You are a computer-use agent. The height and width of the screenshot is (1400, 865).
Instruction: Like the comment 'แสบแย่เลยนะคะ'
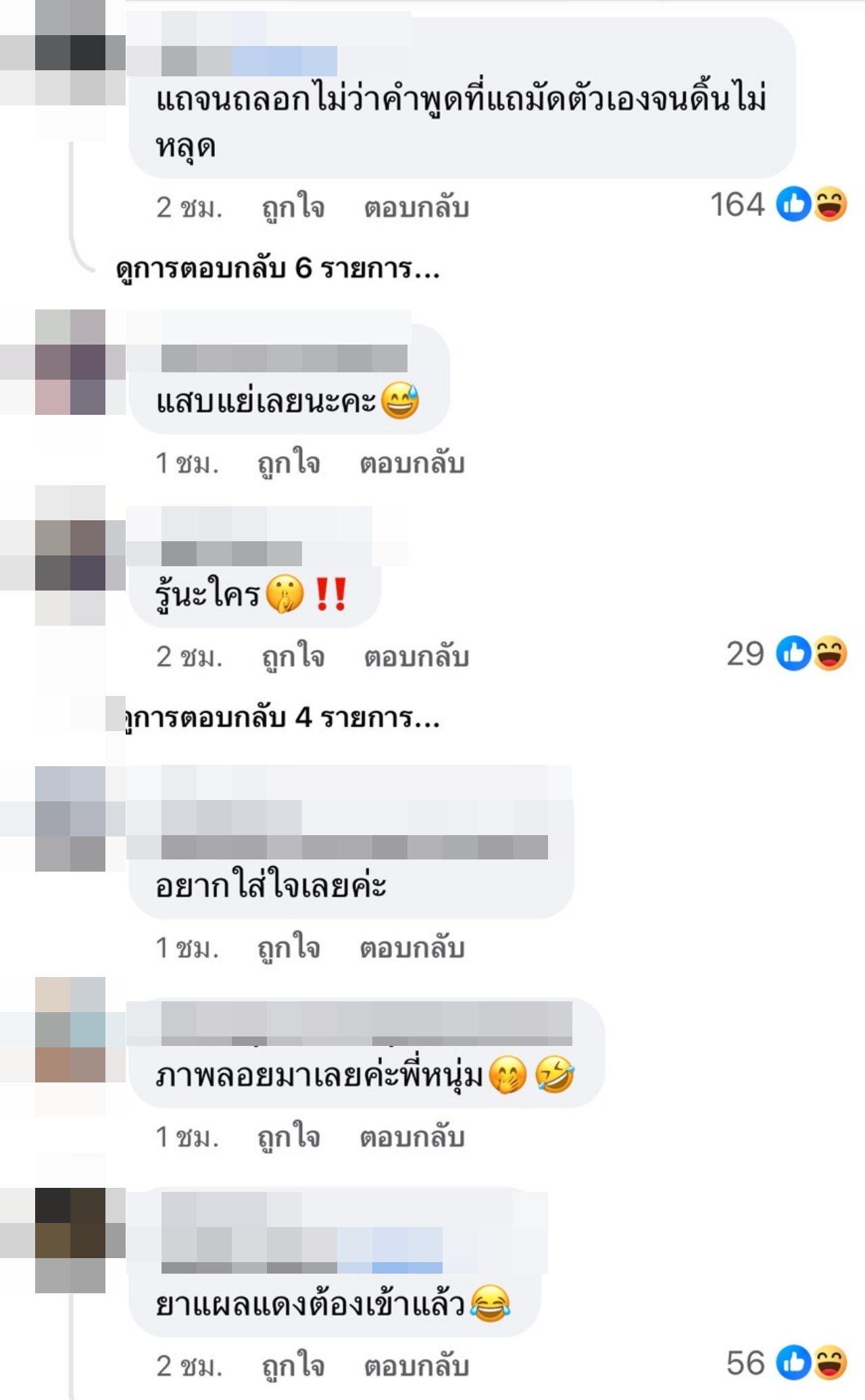click(x=289, y=464)
